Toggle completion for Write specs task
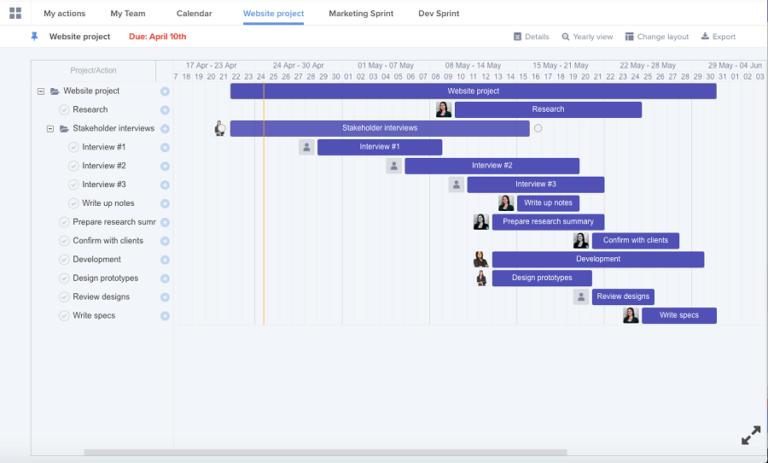The height and width of the screenshot is (463, 768). click(64, 316)
